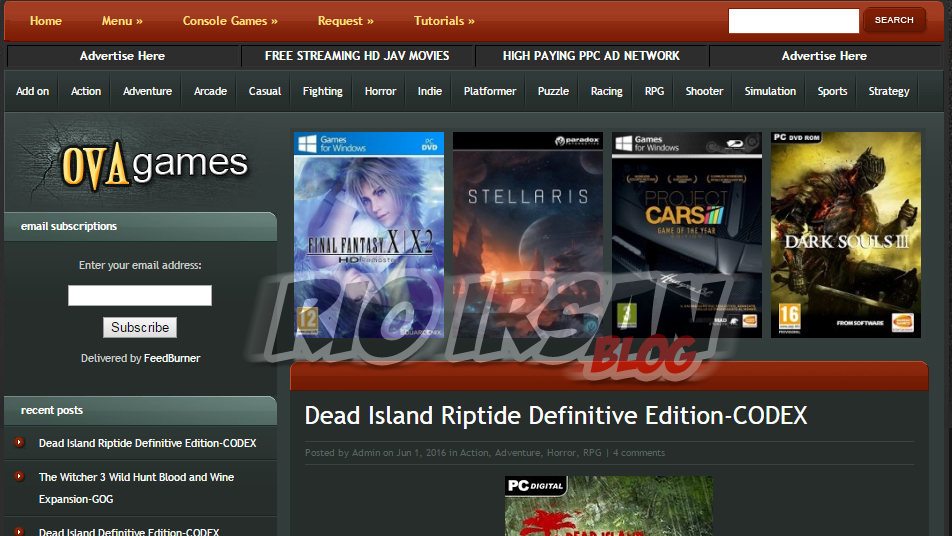This screenshot has height=536, width=952.
Task: Select the Add on category
Action: coord(32,91)
